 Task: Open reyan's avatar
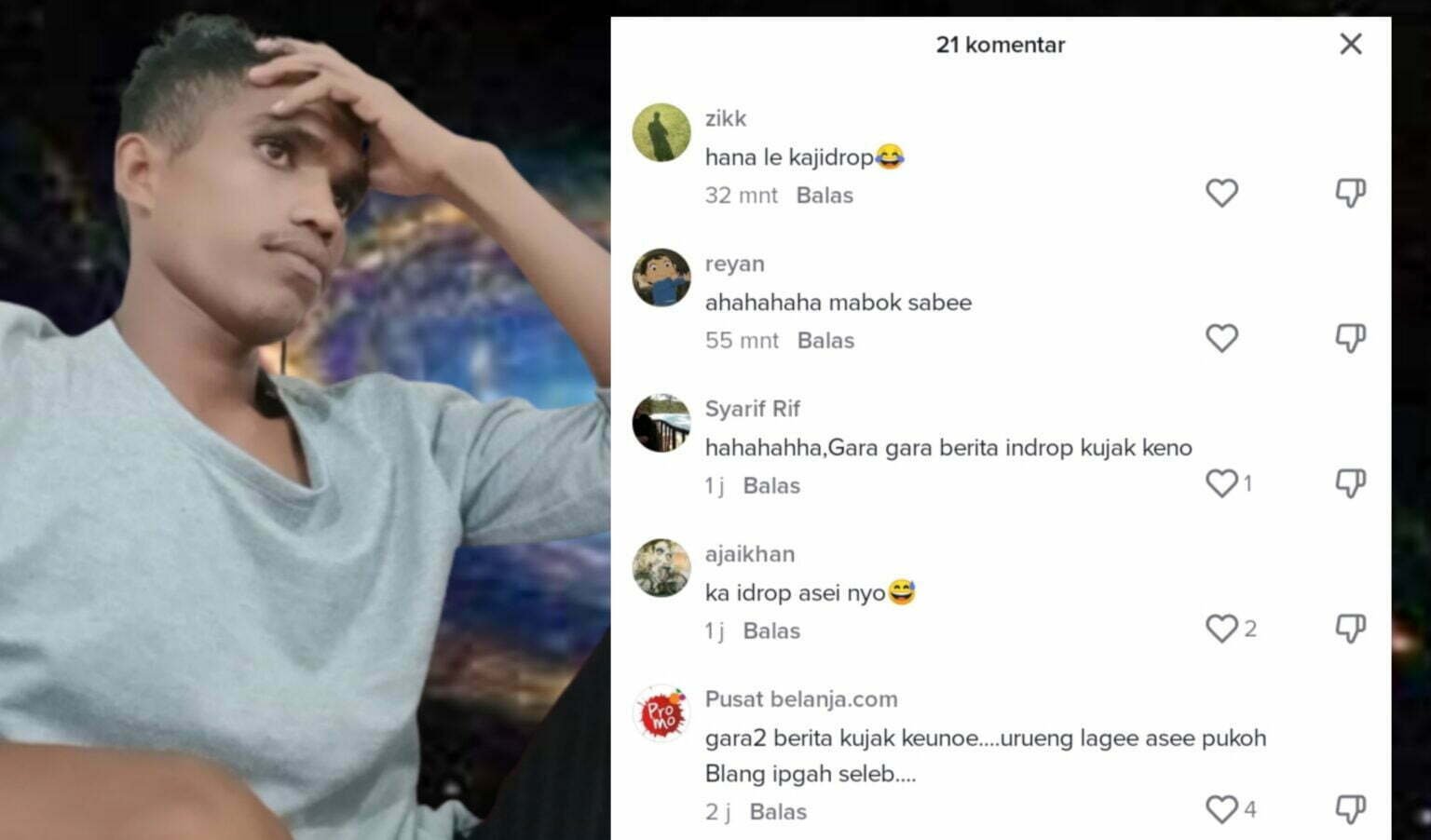click(x=661, y=278)
